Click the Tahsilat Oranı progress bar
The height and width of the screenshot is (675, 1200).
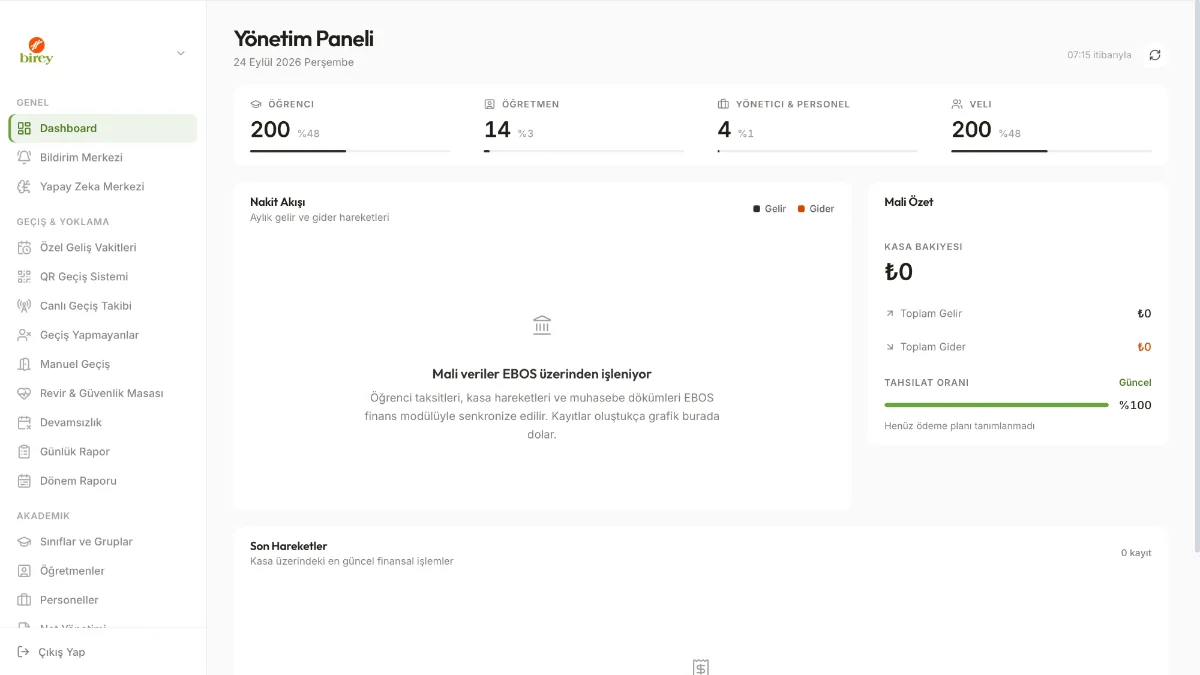pos(996,405)
